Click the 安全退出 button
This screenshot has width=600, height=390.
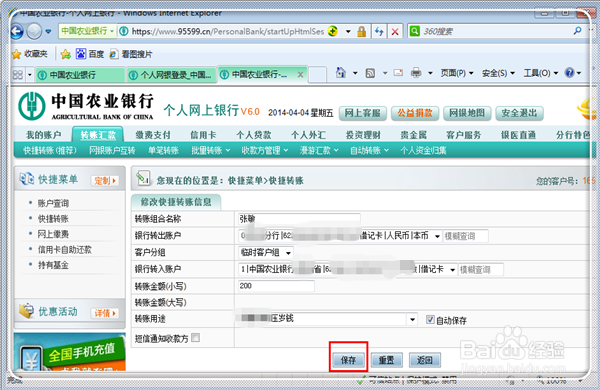[519, 113]
